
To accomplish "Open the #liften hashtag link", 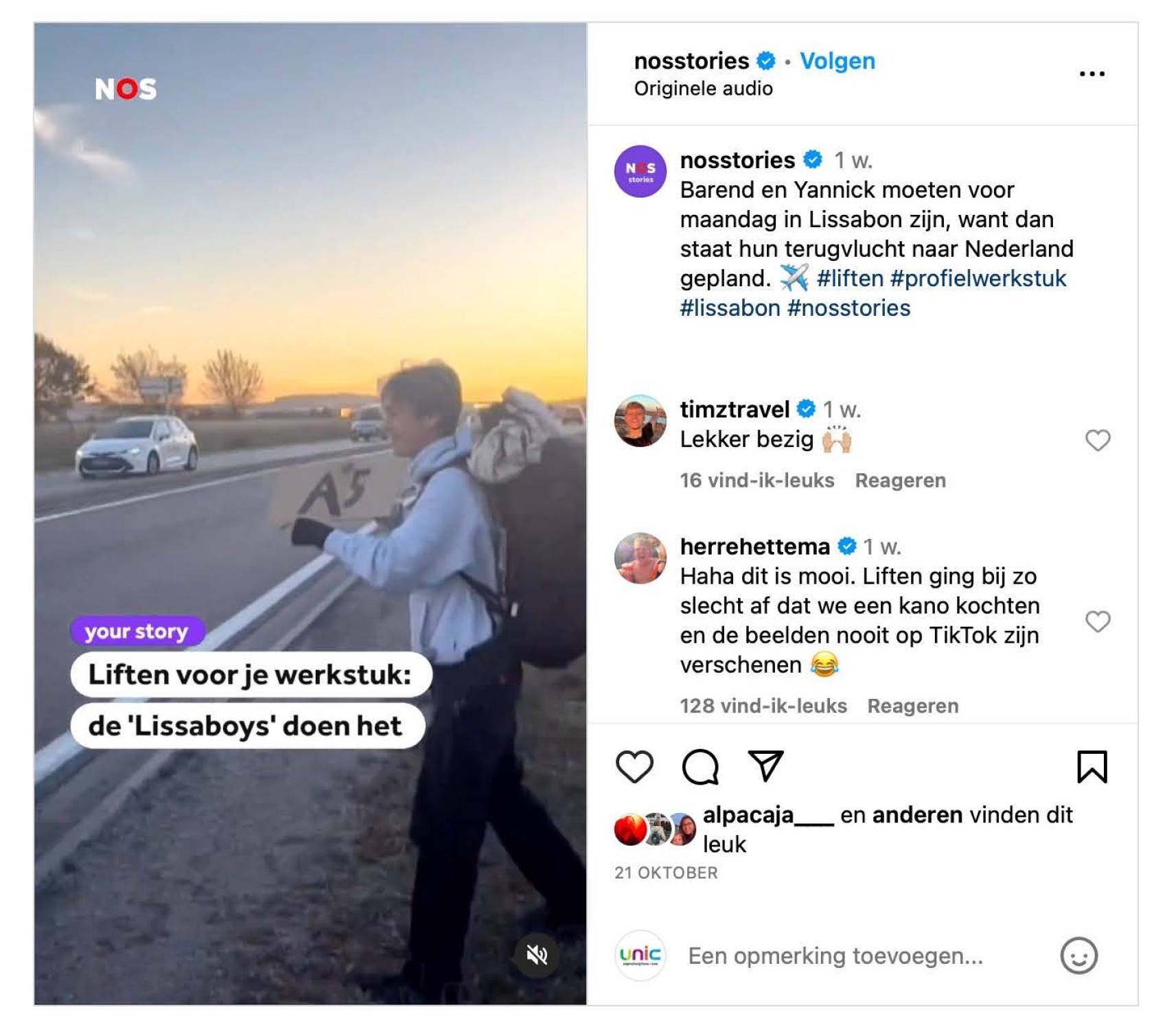I will tap(850, 278).
